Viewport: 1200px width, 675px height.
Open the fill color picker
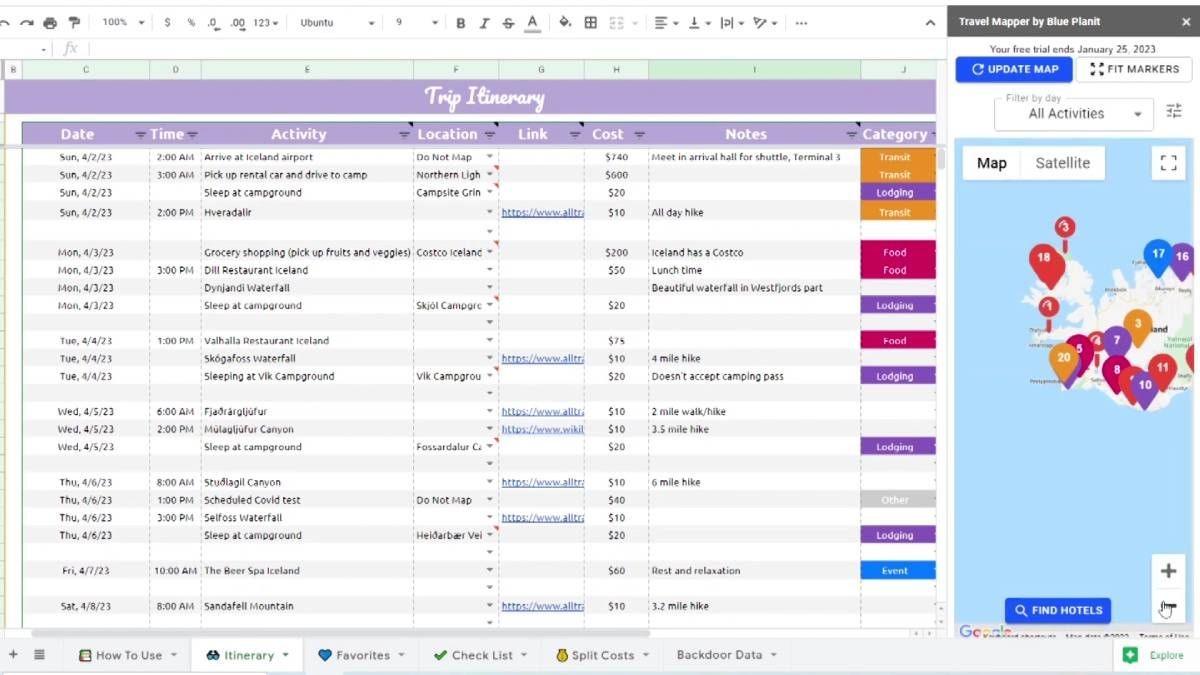(x=565, y=22)
